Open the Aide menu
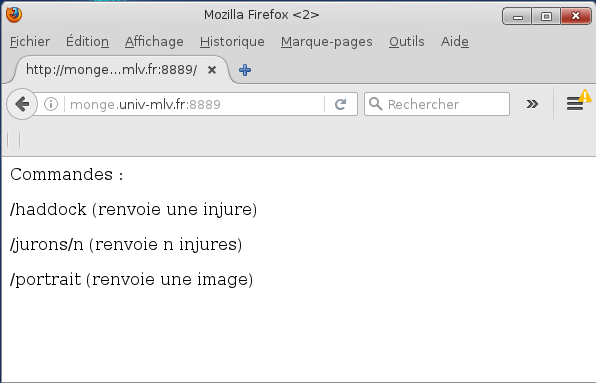The height and width of the screenshot is (383, 596). pos(455,41)
